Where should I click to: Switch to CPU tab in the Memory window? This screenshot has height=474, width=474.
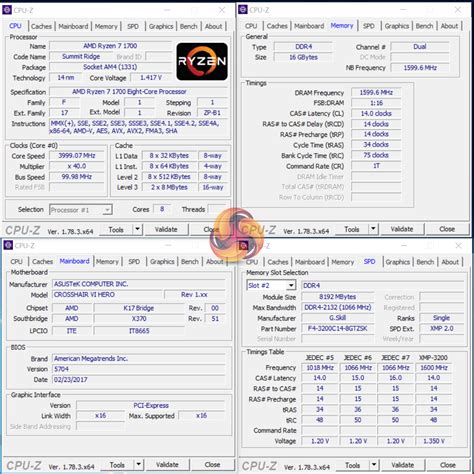tap(251, 26)
